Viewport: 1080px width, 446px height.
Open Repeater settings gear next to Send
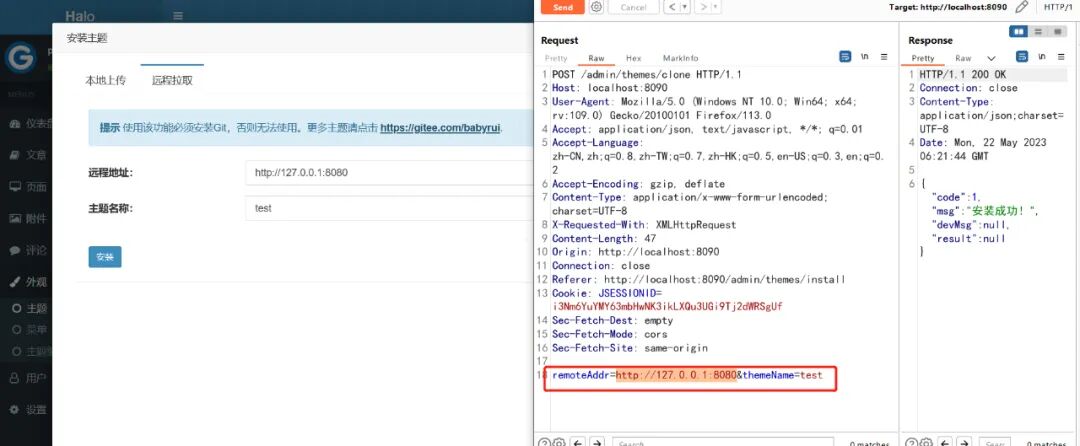[x=596, y=7]
